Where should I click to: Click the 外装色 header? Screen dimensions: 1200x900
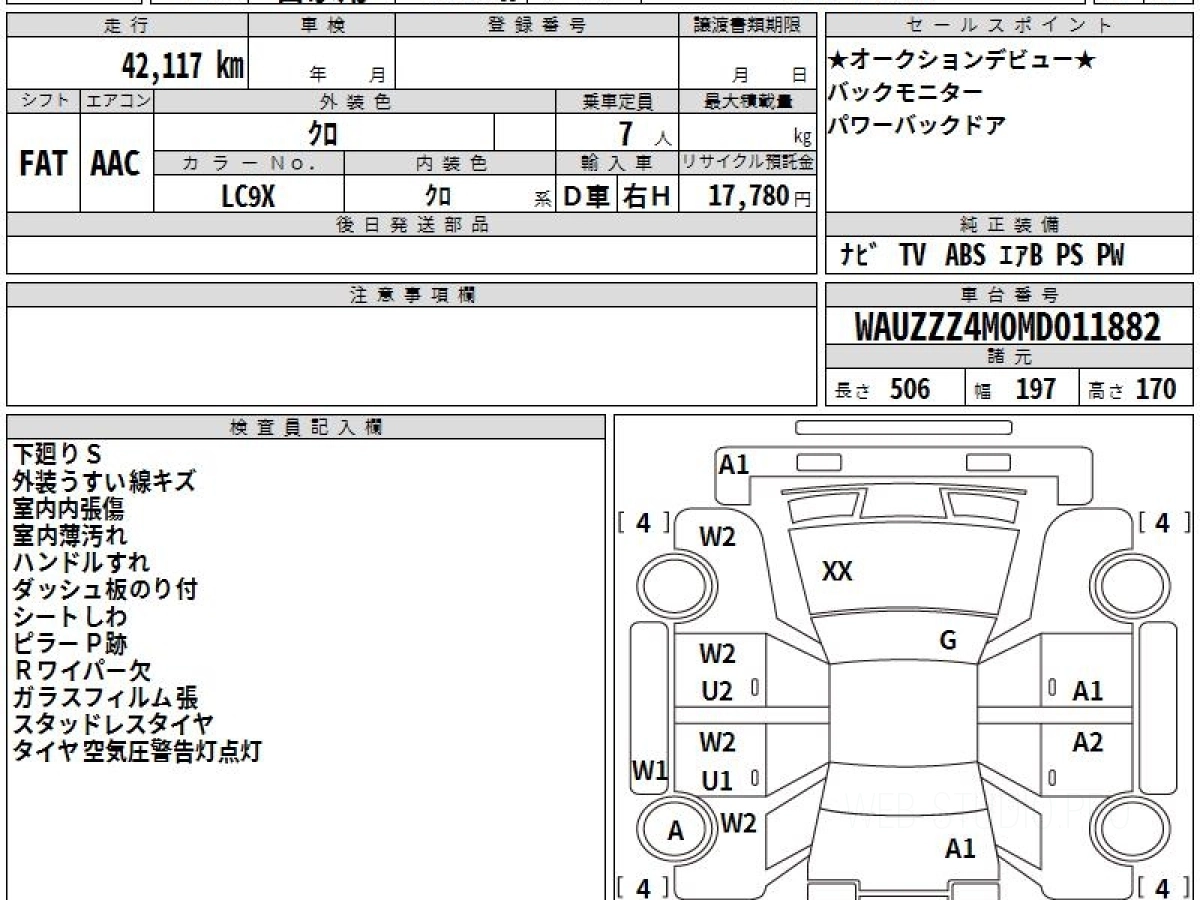(355, 101)
